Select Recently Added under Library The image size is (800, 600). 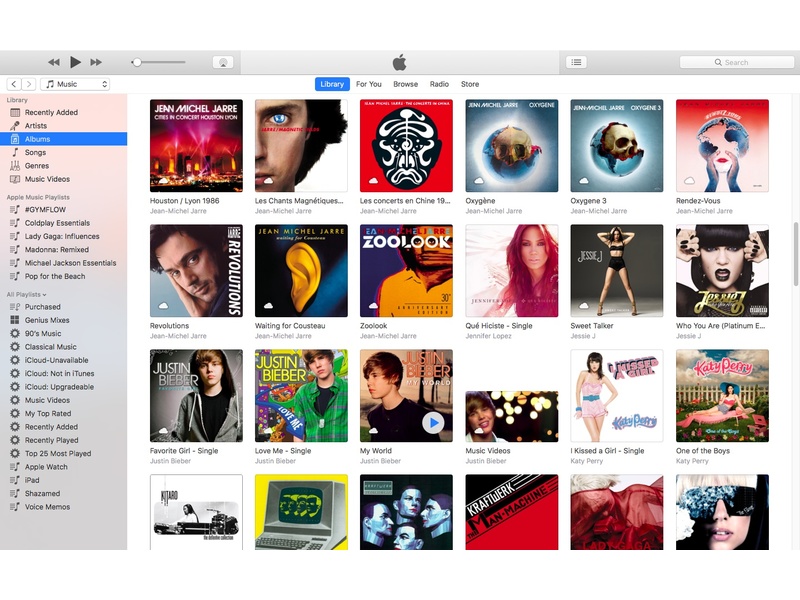click(63, 112)
